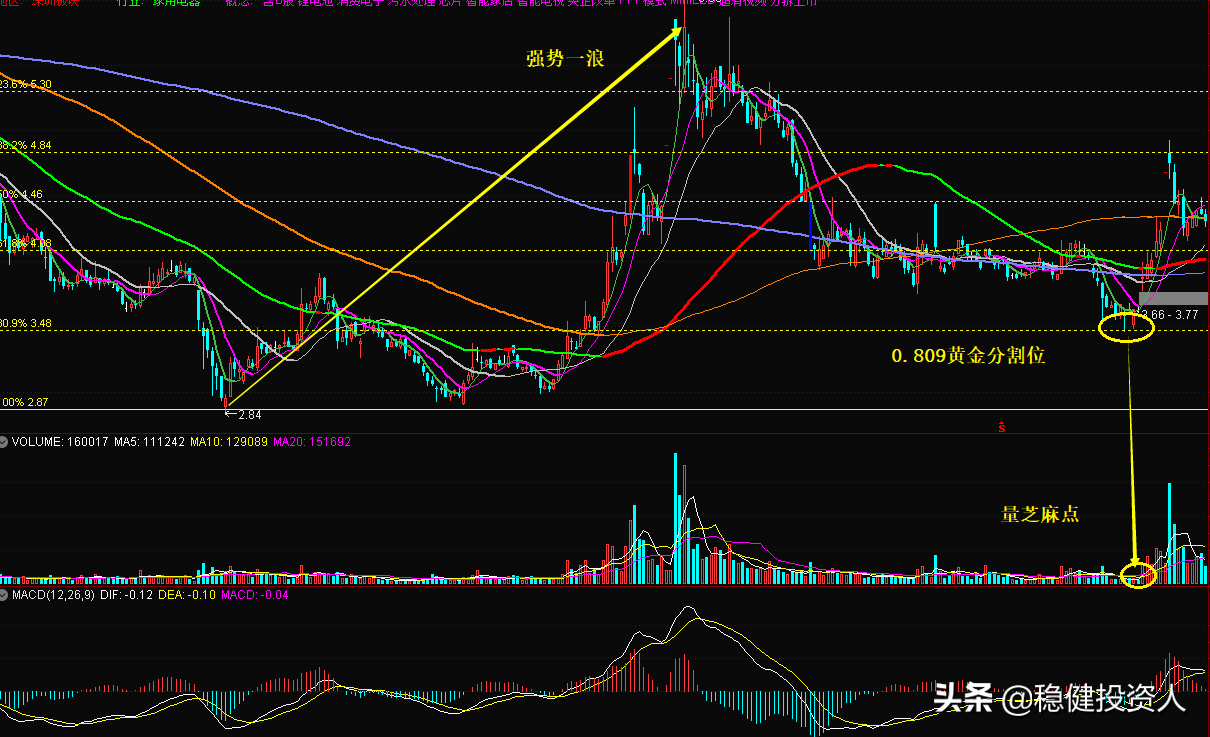Viewport: 1210px width, 737px height.
Task: Select the yellow ellipse around the price low
Action: pyautogui.click(x=1125, y=326)
